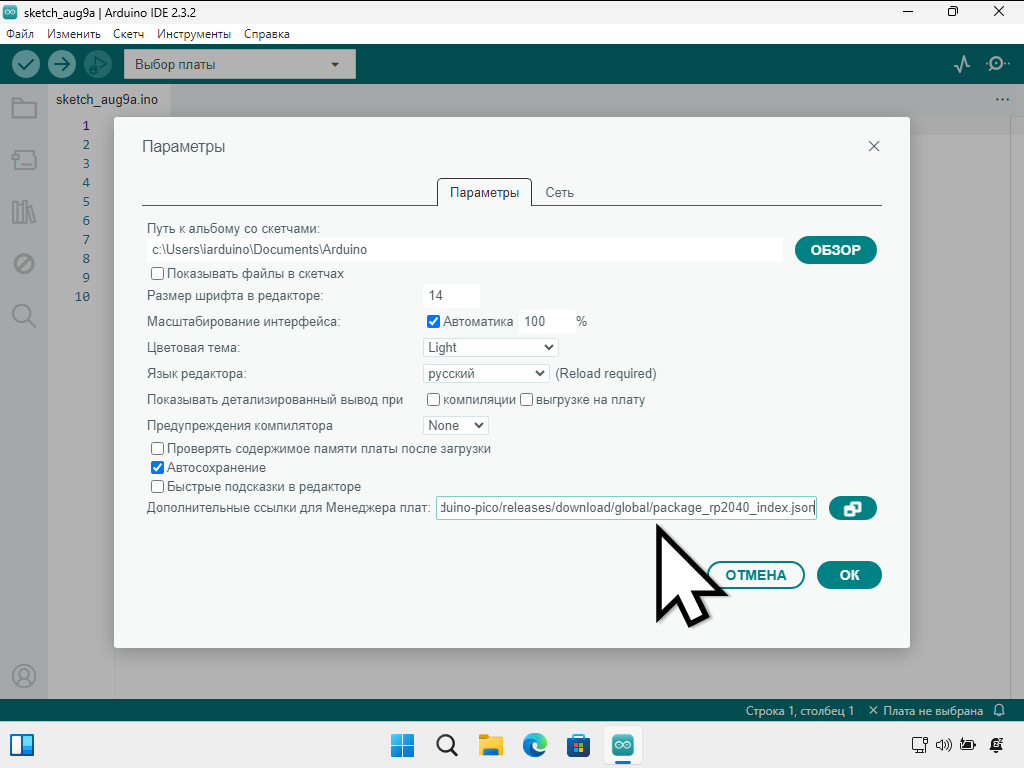Open the Serial Plotter icon
Viewport: 1024px width, 768px height.
click(961, 64)
